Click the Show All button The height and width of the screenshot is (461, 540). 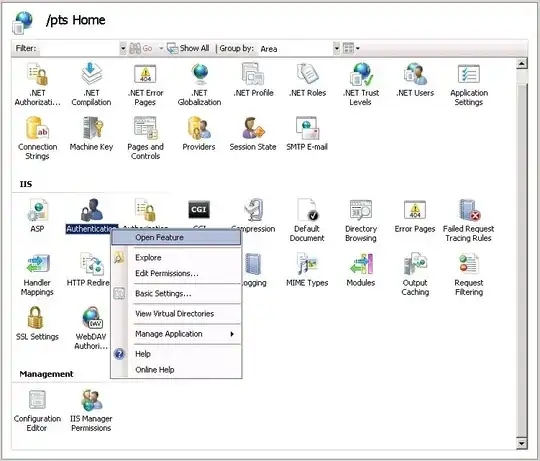coord(188,48)
